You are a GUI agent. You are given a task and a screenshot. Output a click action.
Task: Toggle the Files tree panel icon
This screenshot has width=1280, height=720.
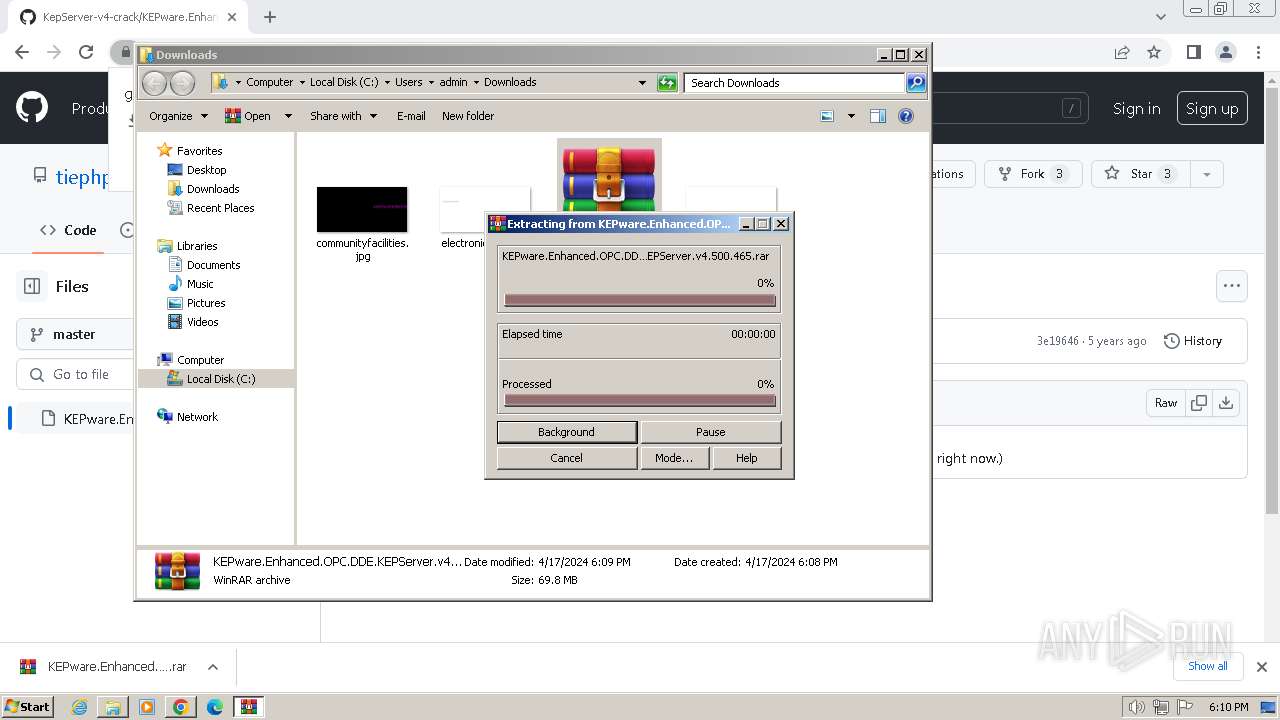pyautogui.click(x=32, y=286)
